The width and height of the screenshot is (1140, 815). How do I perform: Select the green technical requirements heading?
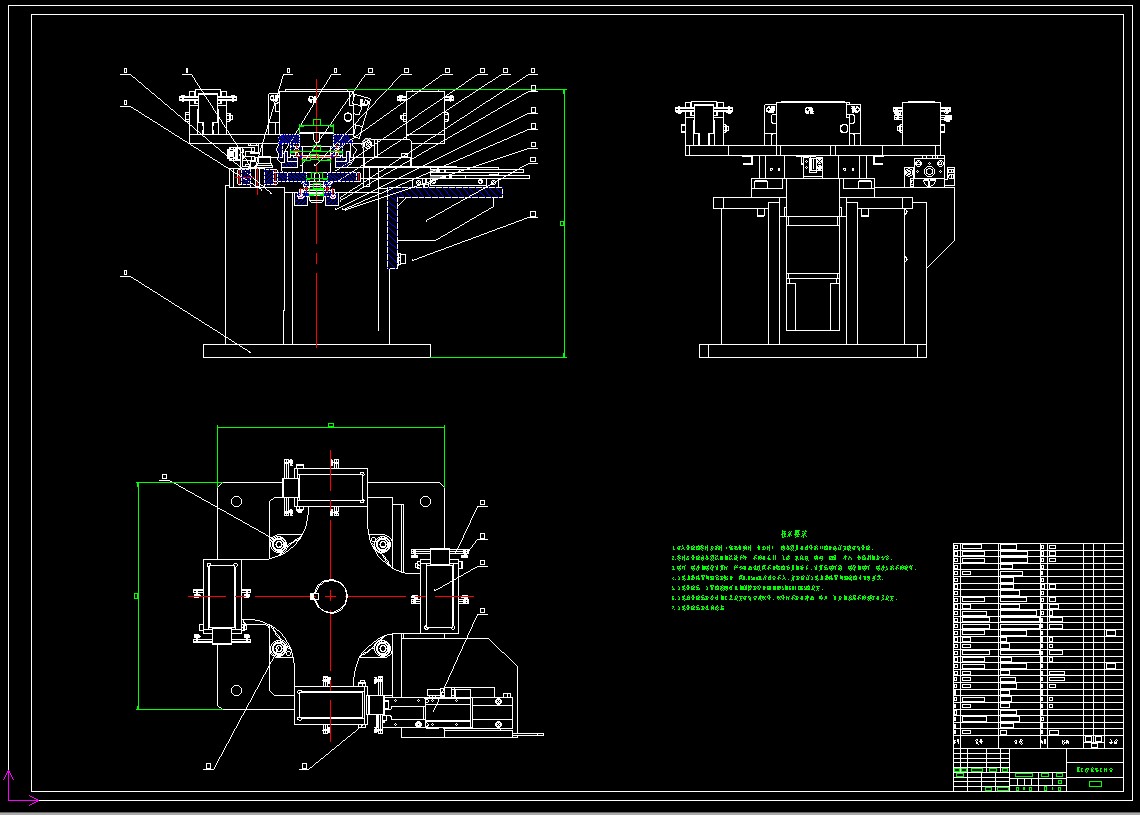pos(794,534)
